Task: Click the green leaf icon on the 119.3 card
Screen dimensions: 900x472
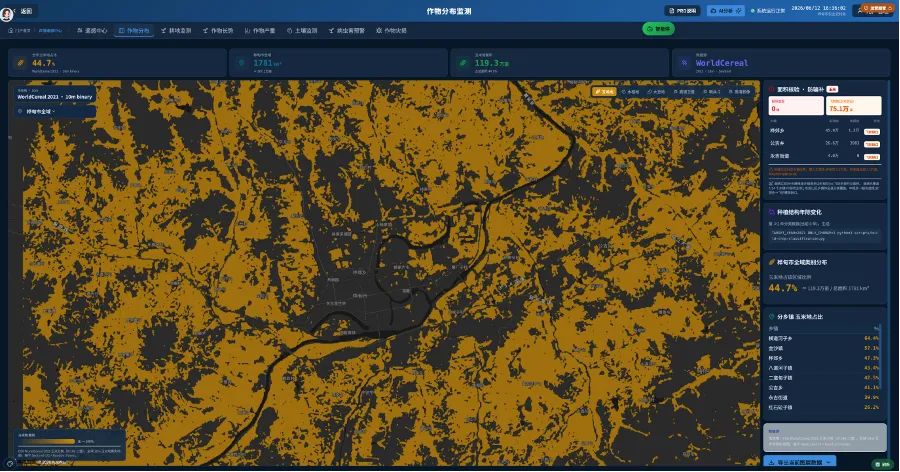Action: point(463,63)
